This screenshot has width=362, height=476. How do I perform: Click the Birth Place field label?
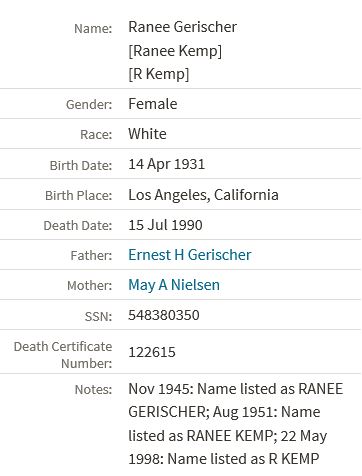[x=79, y=196]
